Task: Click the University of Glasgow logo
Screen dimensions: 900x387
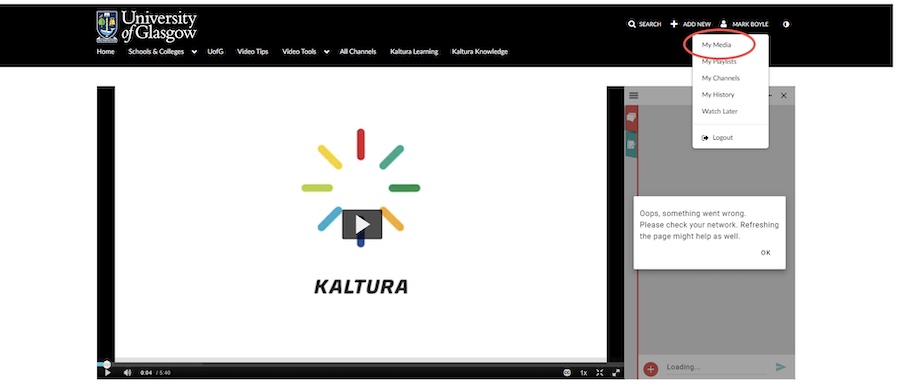Action: tap(146, 26)
